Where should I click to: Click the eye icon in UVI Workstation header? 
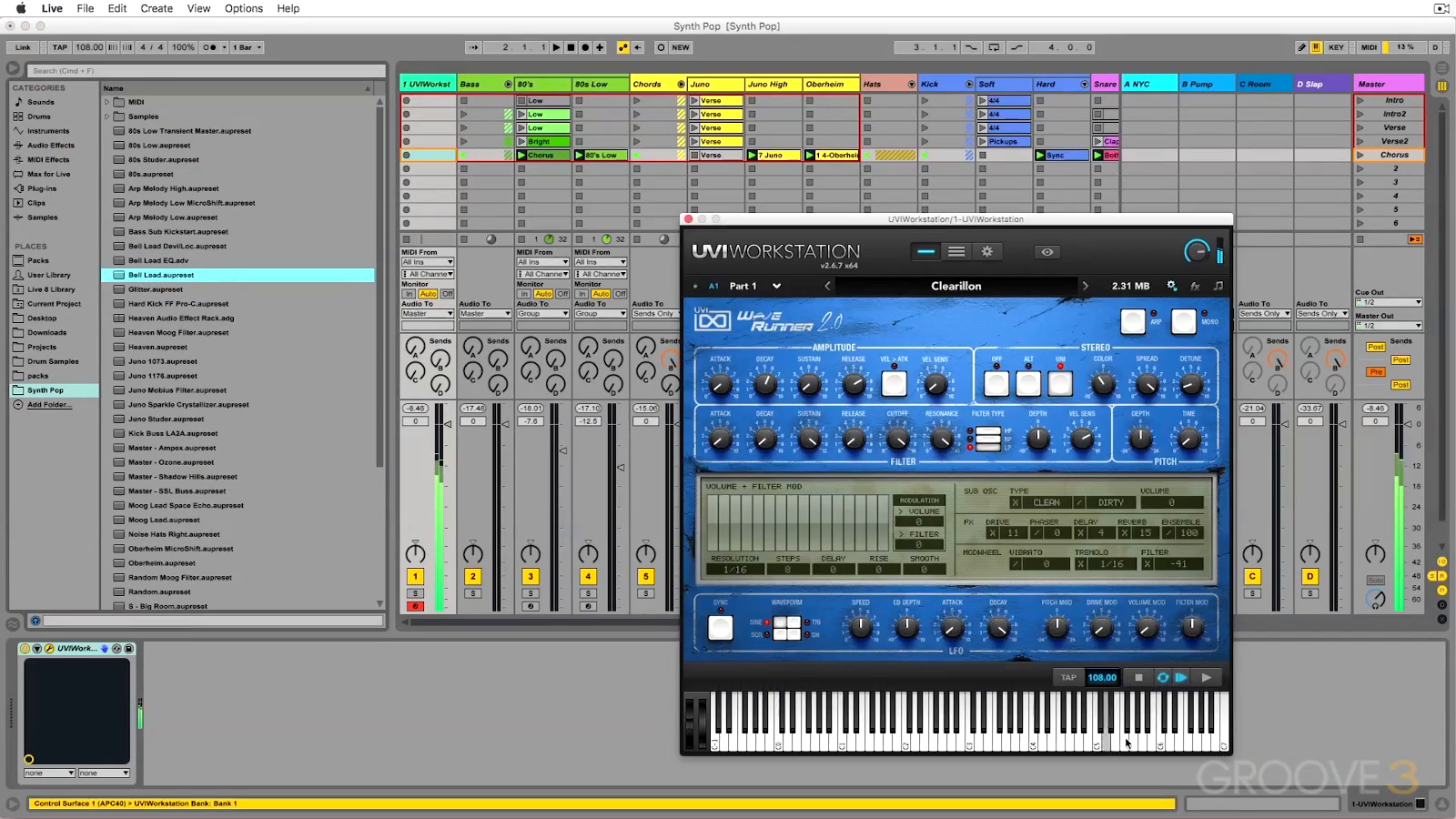click(x=1047, y=252)
